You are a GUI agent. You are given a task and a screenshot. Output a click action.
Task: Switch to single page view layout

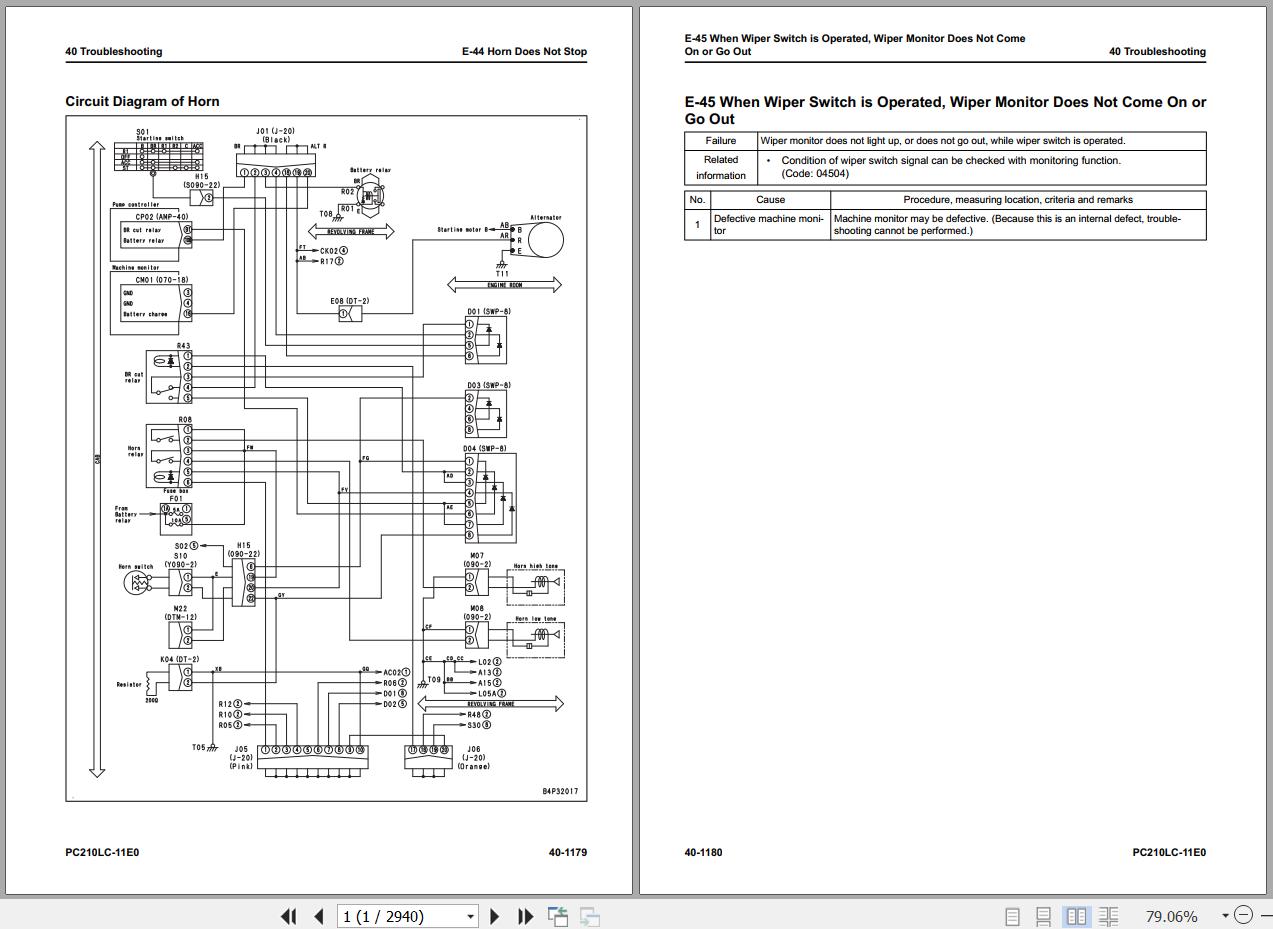click(x=1012, y=916)
